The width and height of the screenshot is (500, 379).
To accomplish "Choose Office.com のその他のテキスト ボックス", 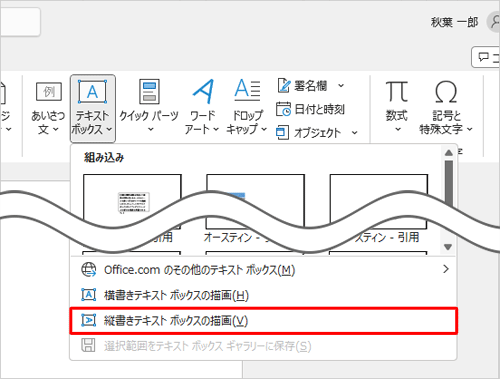I will tap(264, 270).
